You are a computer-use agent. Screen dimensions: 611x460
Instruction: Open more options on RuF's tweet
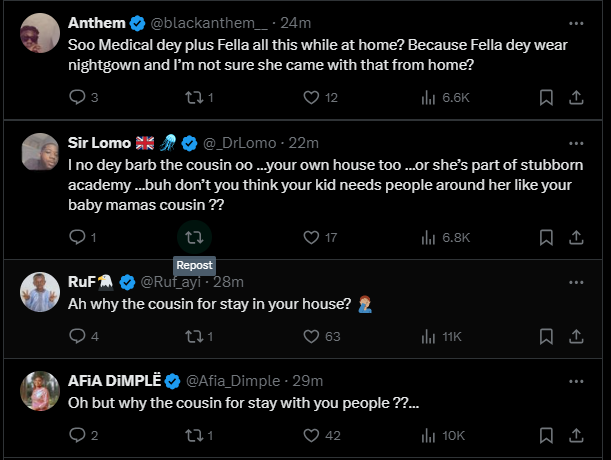pos(576,281)
